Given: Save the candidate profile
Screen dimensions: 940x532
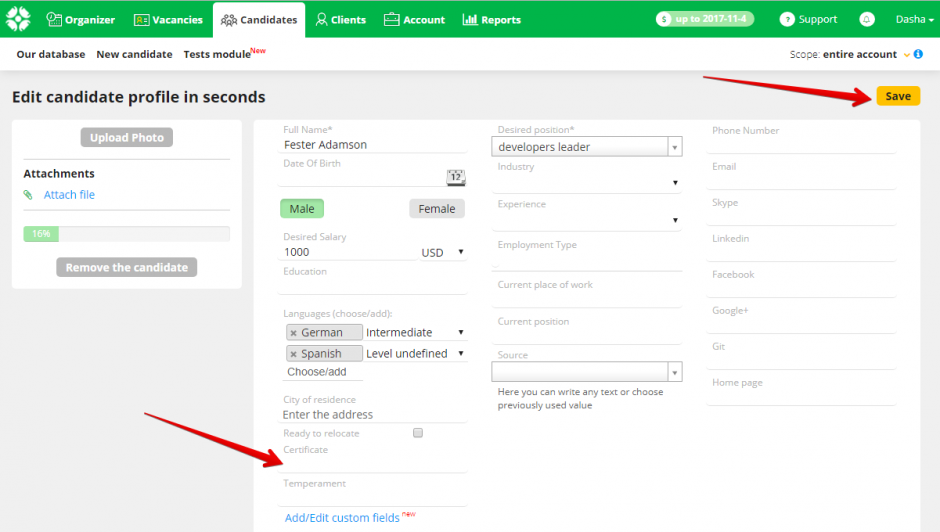Looking at the screenshot, I should 897,96.
